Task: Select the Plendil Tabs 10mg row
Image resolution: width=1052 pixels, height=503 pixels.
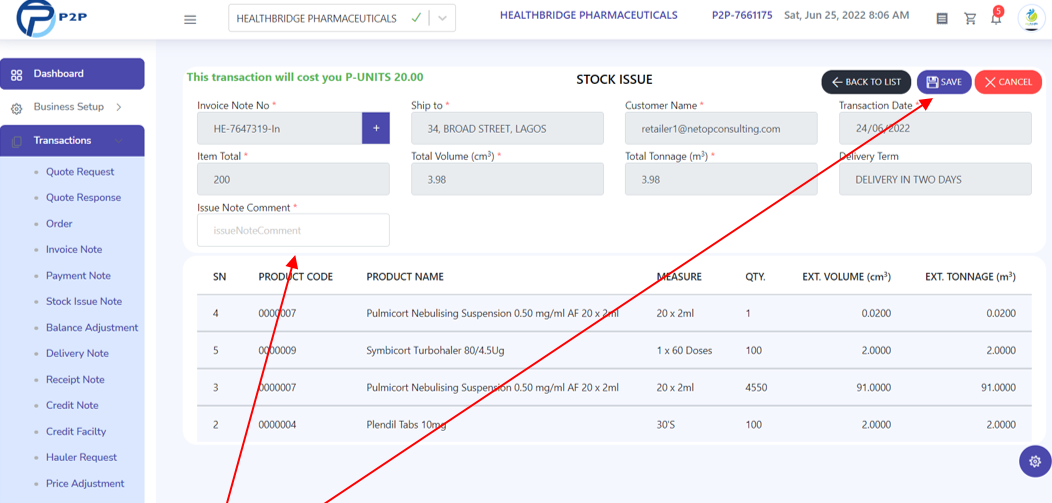Action: point(614,425)
